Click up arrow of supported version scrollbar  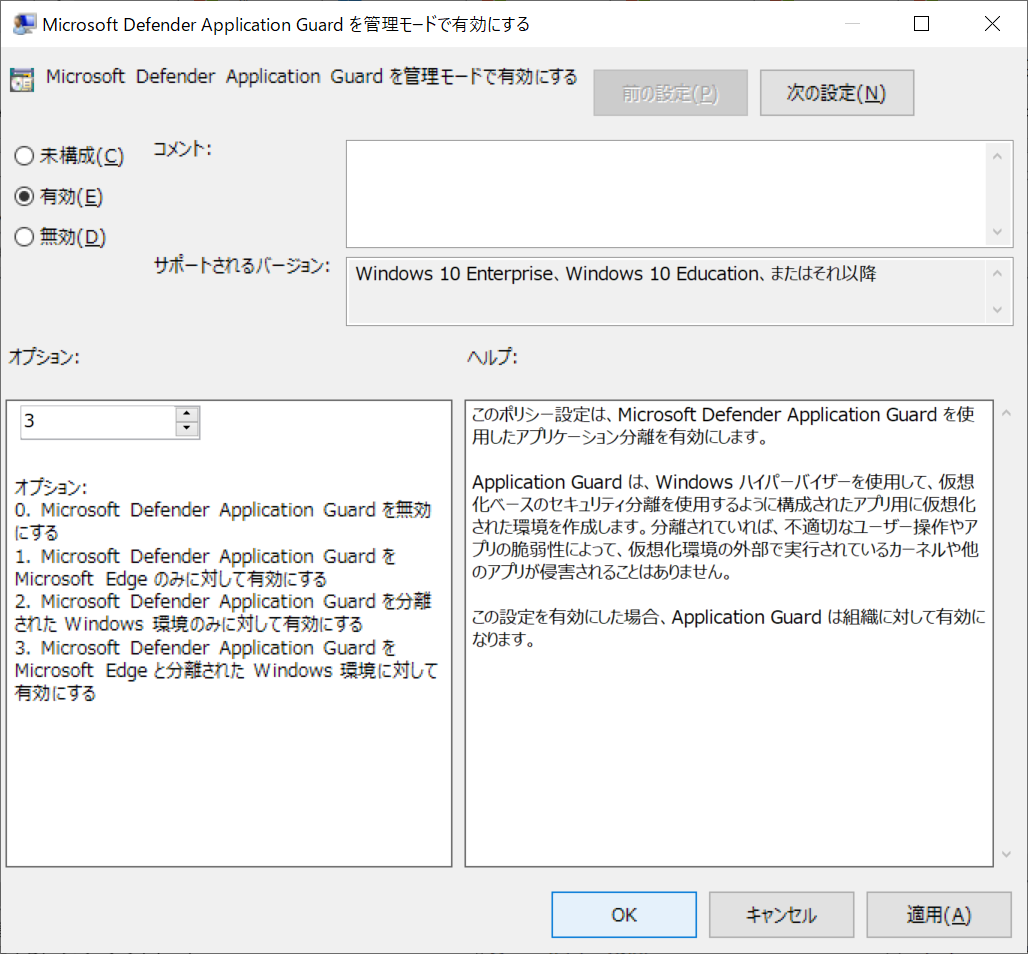pyautogui.click(x=997, y=273)
